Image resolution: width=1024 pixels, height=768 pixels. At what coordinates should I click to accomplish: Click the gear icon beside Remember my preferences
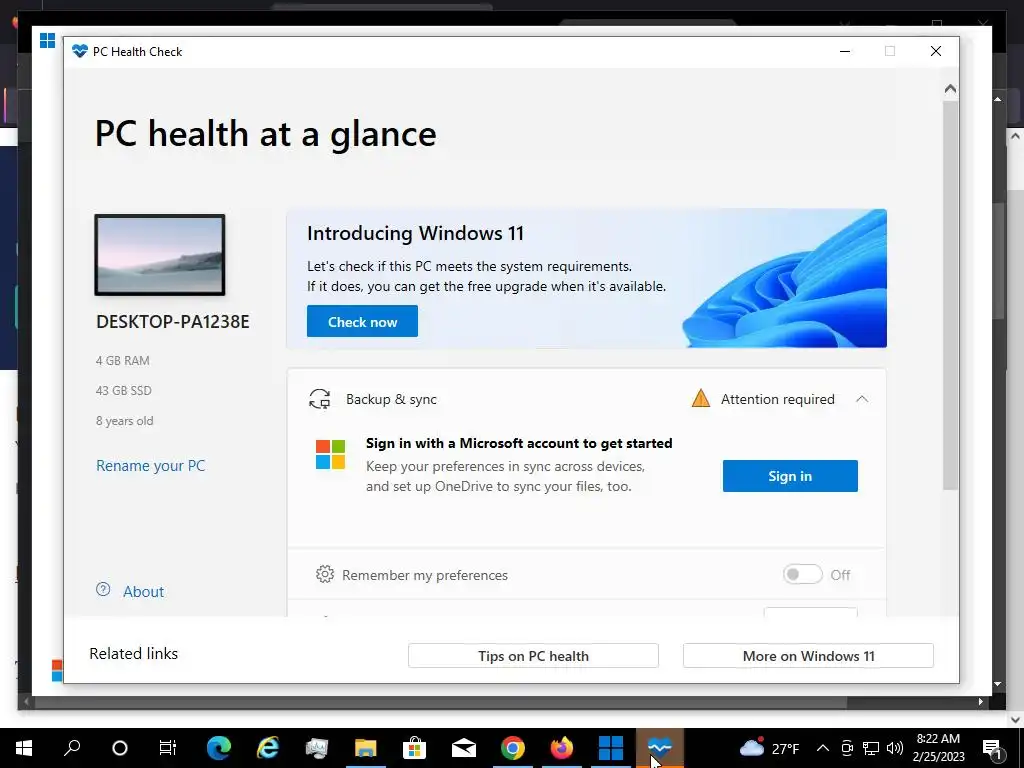click(325, 574)
